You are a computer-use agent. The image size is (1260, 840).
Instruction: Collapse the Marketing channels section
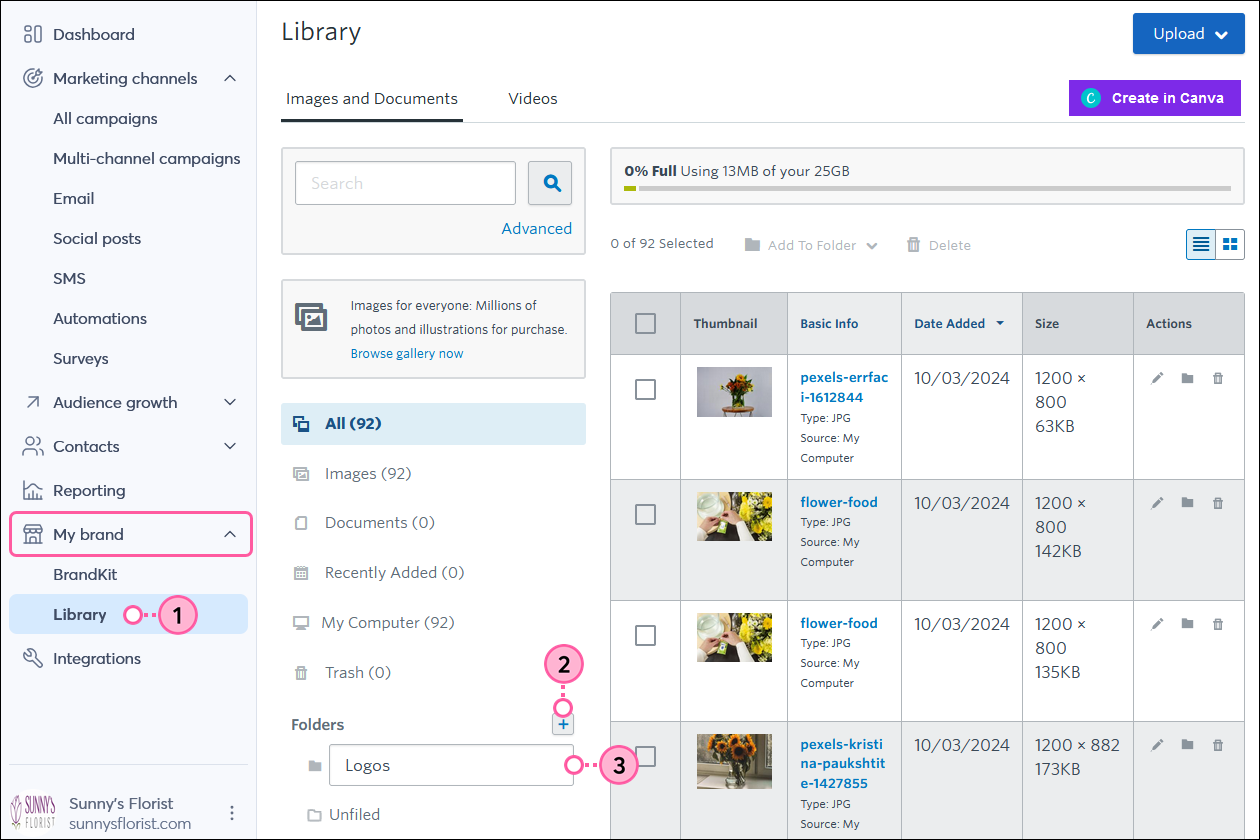click(230, 78)
